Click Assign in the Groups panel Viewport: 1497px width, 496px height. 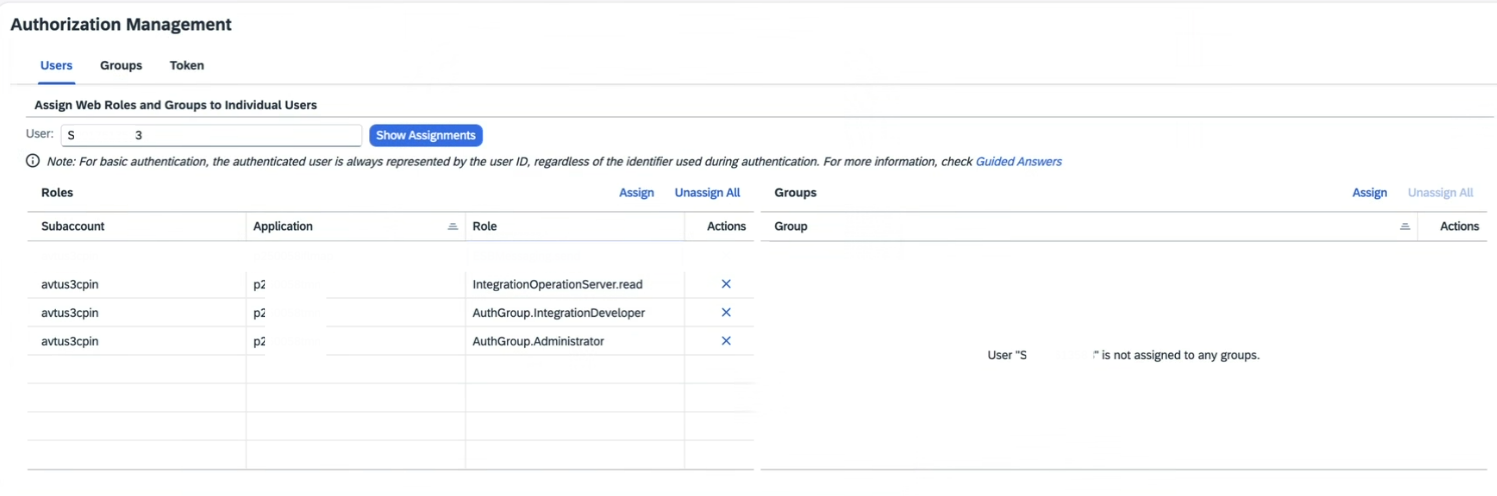tap(1369, 193)
